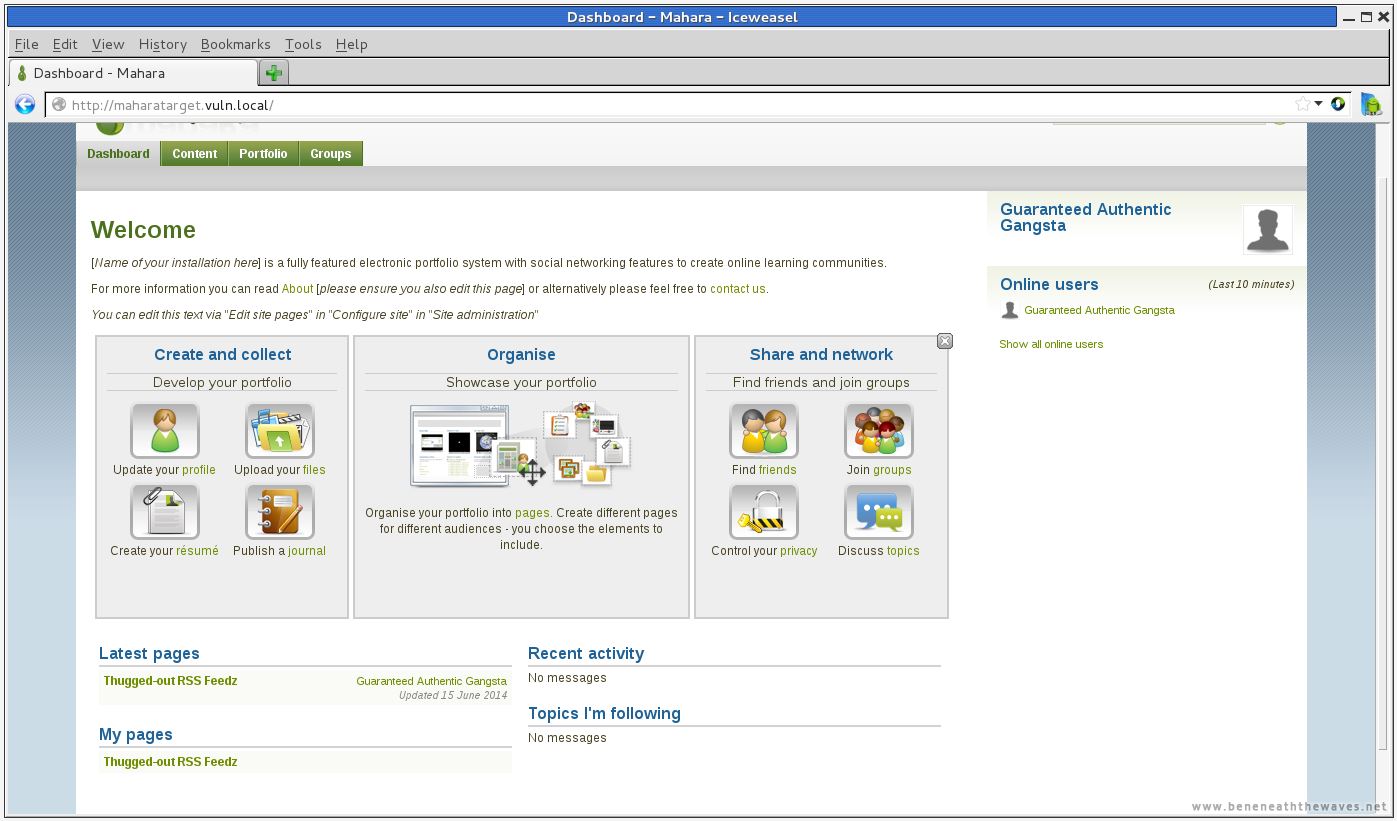
Task: Open the files link under Upload your
Action: 314,470
